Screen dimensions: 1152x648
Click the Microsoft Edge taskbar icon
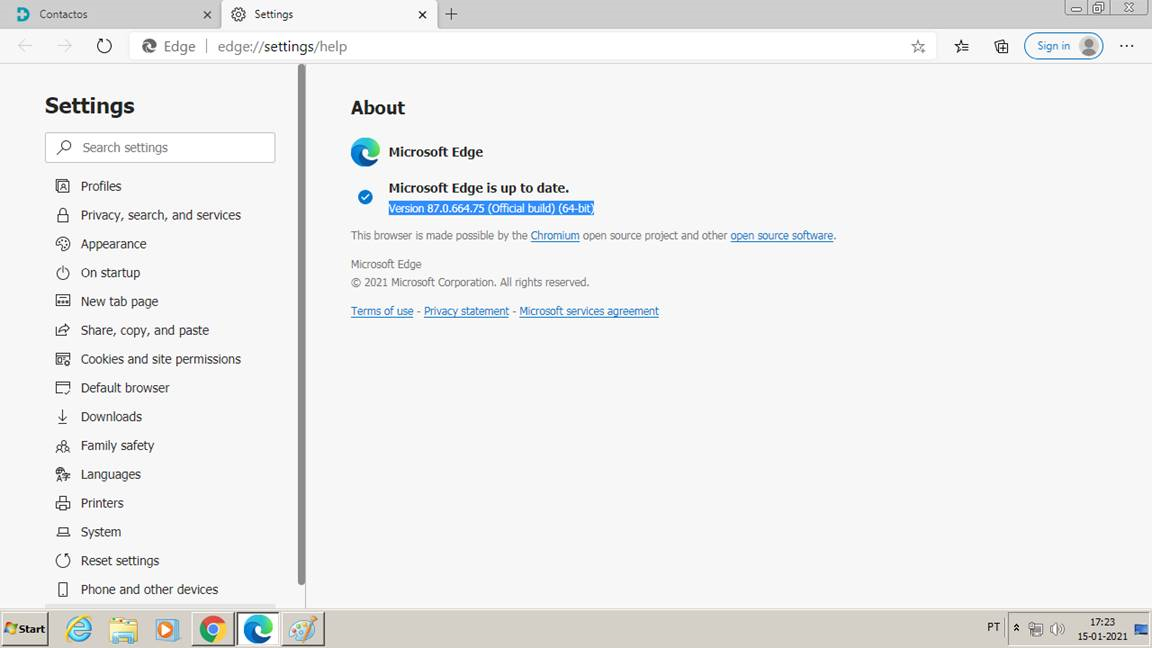tap(258, 630)
